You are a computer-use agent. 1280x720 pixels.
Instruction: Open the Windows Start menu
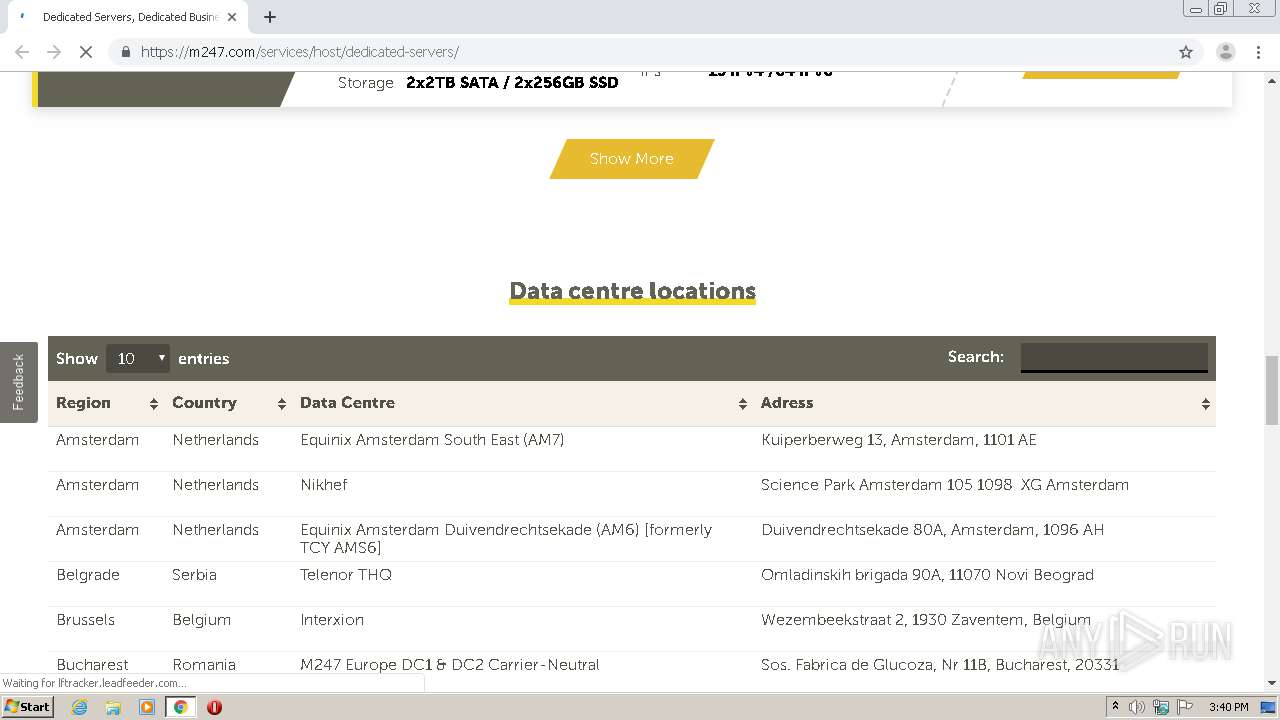[27, 707]
